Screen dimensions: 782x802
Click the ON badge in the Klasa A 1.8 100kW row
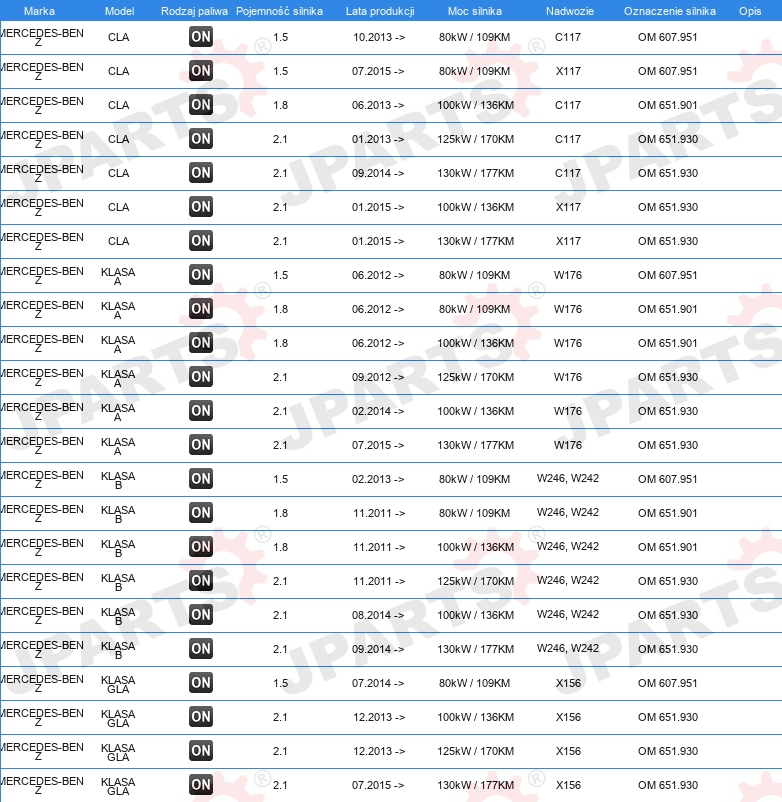point(200,343)
